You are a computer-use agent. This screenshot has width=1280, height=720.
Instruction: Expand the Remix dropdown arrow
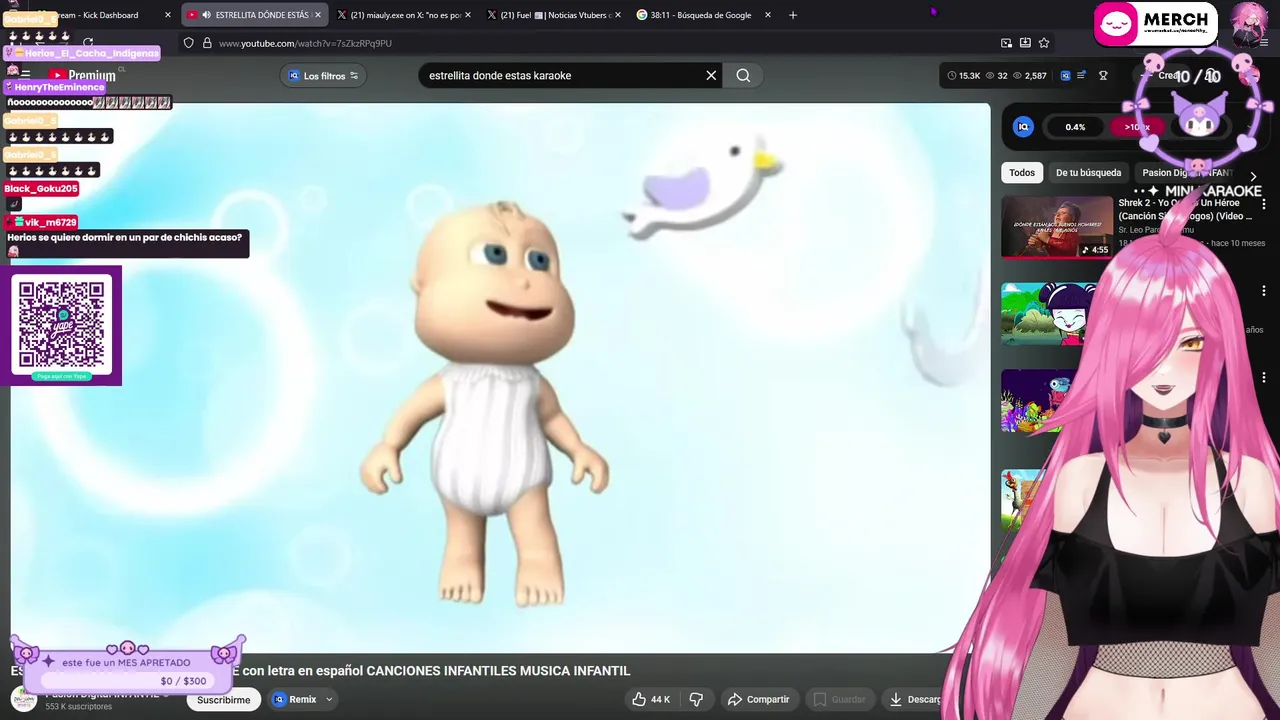point(329,699)
